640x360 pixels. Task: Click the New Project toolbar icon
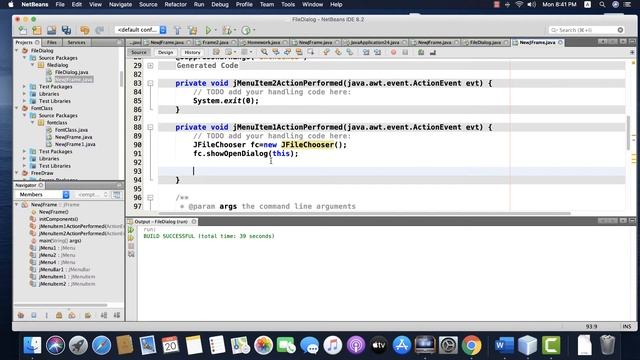(37, 30)
